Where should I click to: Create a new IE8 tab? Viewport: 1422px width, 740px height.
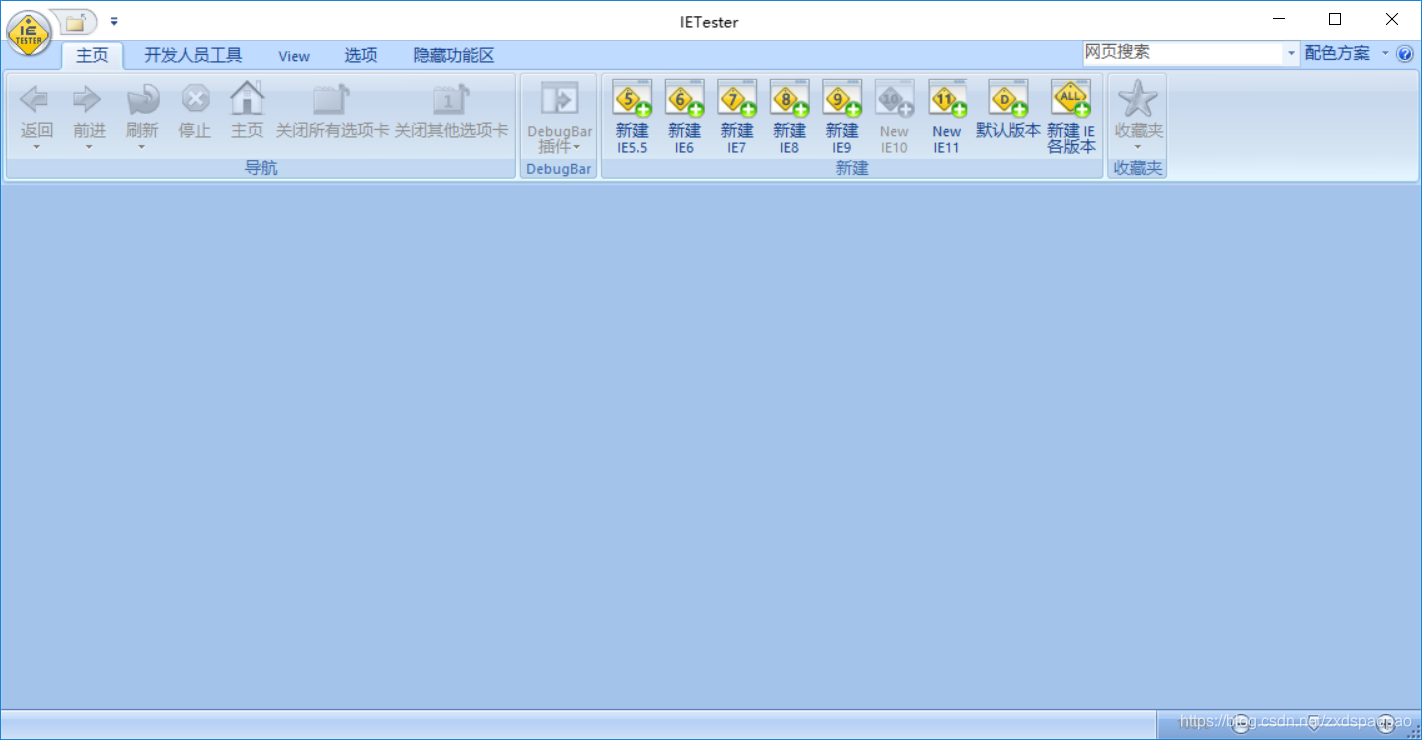tap(789, 117)
